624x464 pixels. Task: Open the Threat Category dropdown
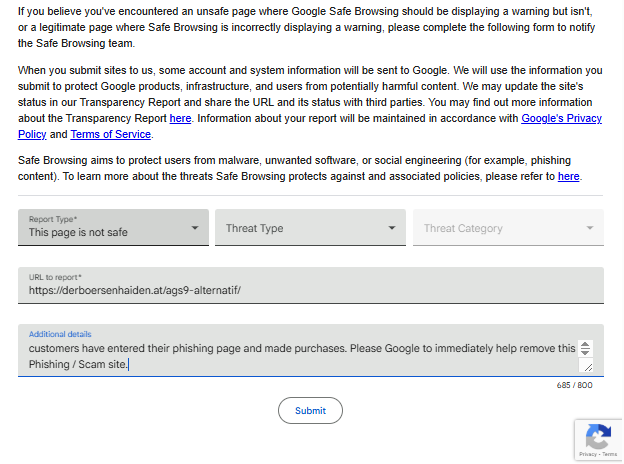tap(508, 228)
